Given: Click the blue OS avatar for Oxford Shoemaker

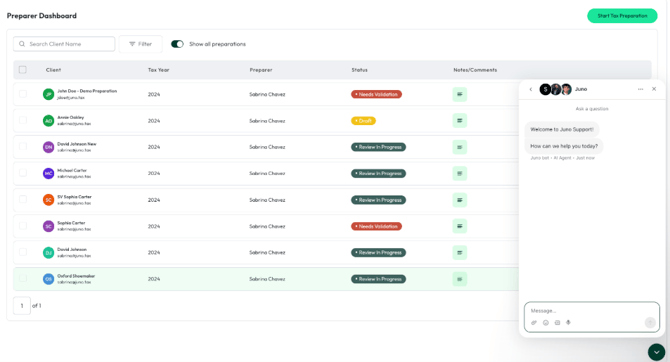Looking at the screenshot, I should pos(48,279).
